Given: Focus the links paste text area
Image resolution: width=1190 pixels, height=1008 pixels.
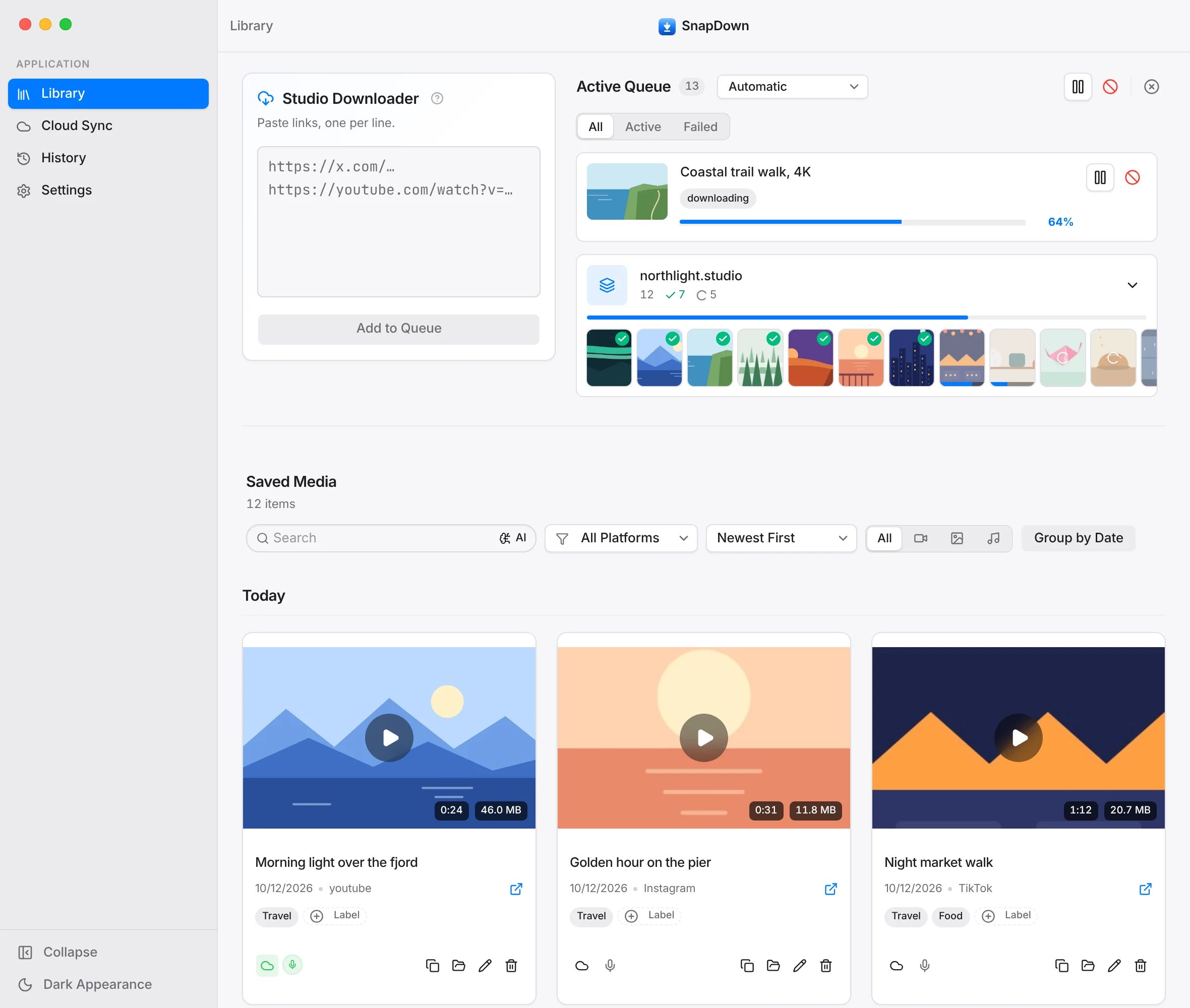Looking at the screenshot, I should (398, 222).
